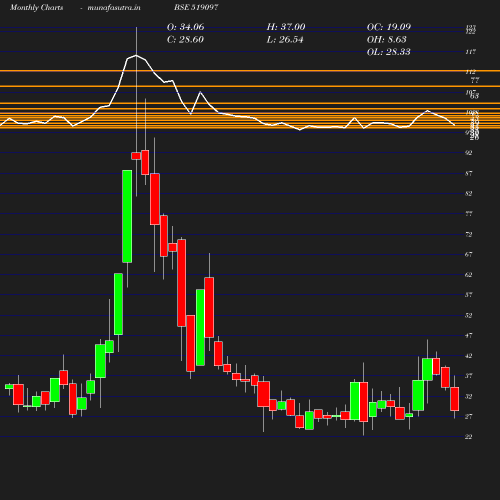Click the high value 'H: 37.00'
Image resolution: width=500 pixels, height=500 pixels.
coord(286,27)
